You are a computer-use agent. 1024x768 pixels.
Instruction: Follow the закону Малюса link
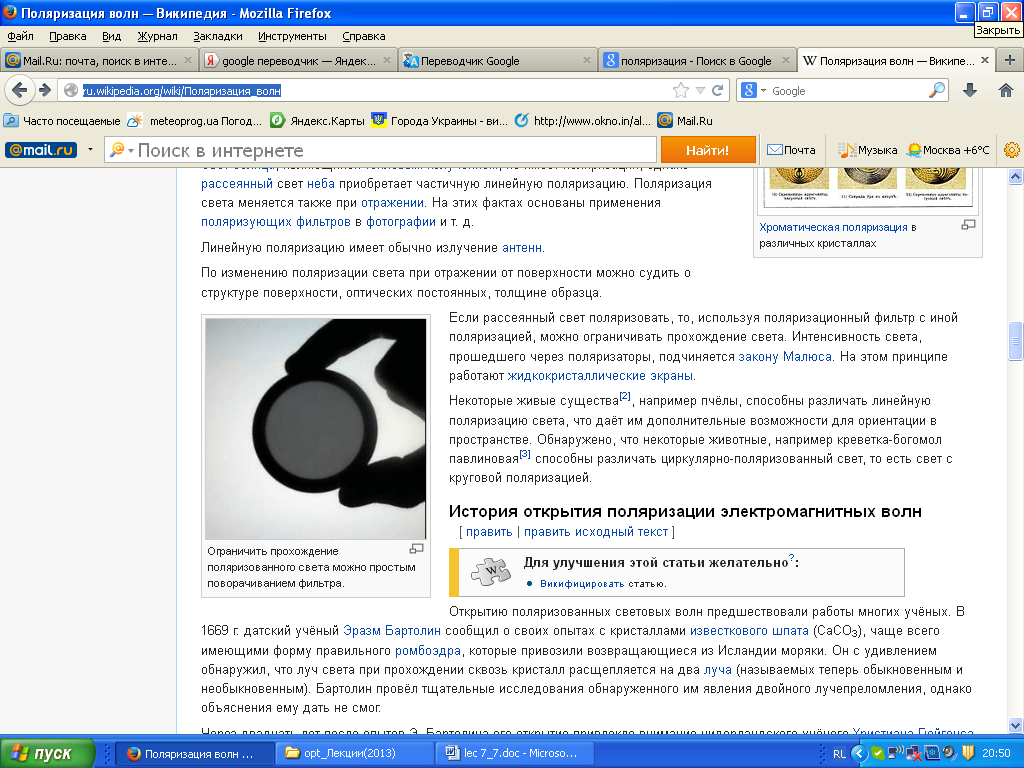pos(785,357)
